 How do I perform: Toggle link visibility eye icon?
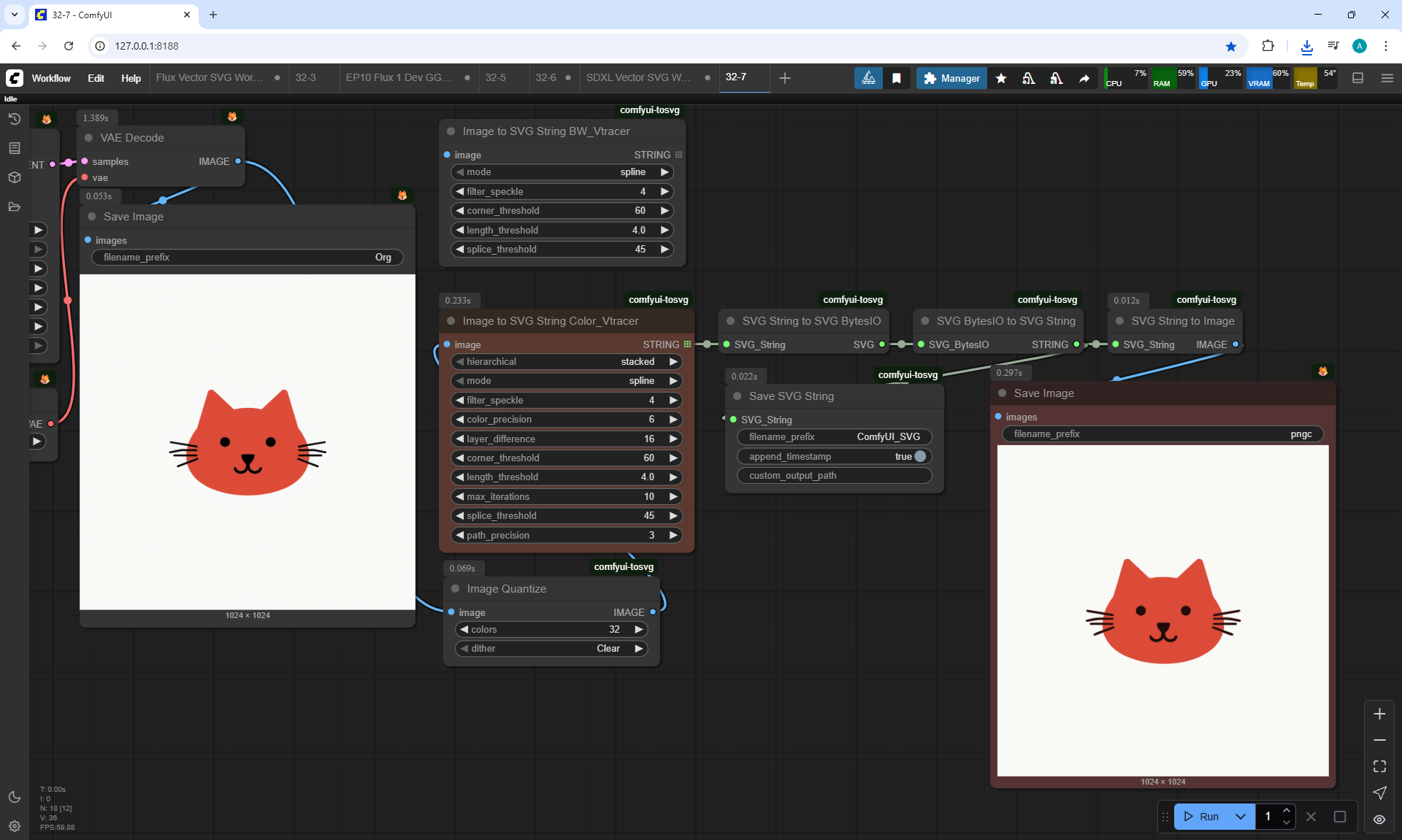pyautogui.click(x=1379, y=819)
